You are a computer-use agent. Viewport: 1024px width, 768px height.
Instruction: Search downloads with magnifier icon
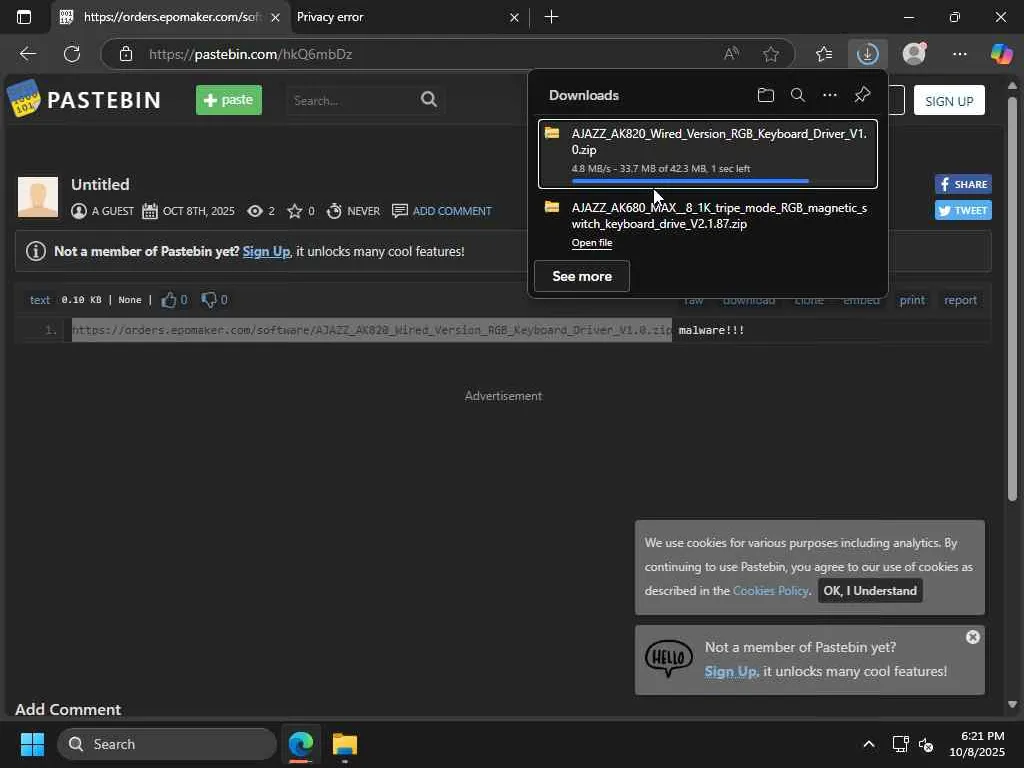(797, 95)
